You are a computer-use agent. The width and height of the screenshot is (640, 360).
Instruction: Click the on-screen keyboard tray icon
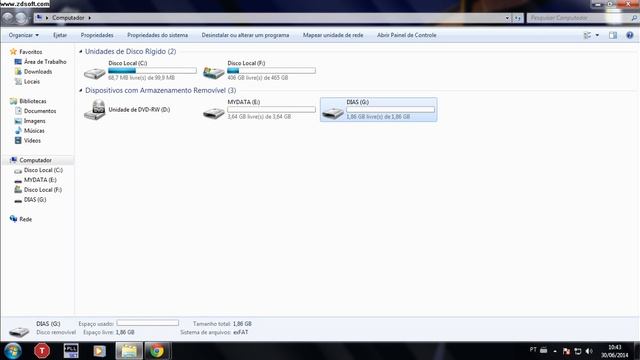[544, 350]
